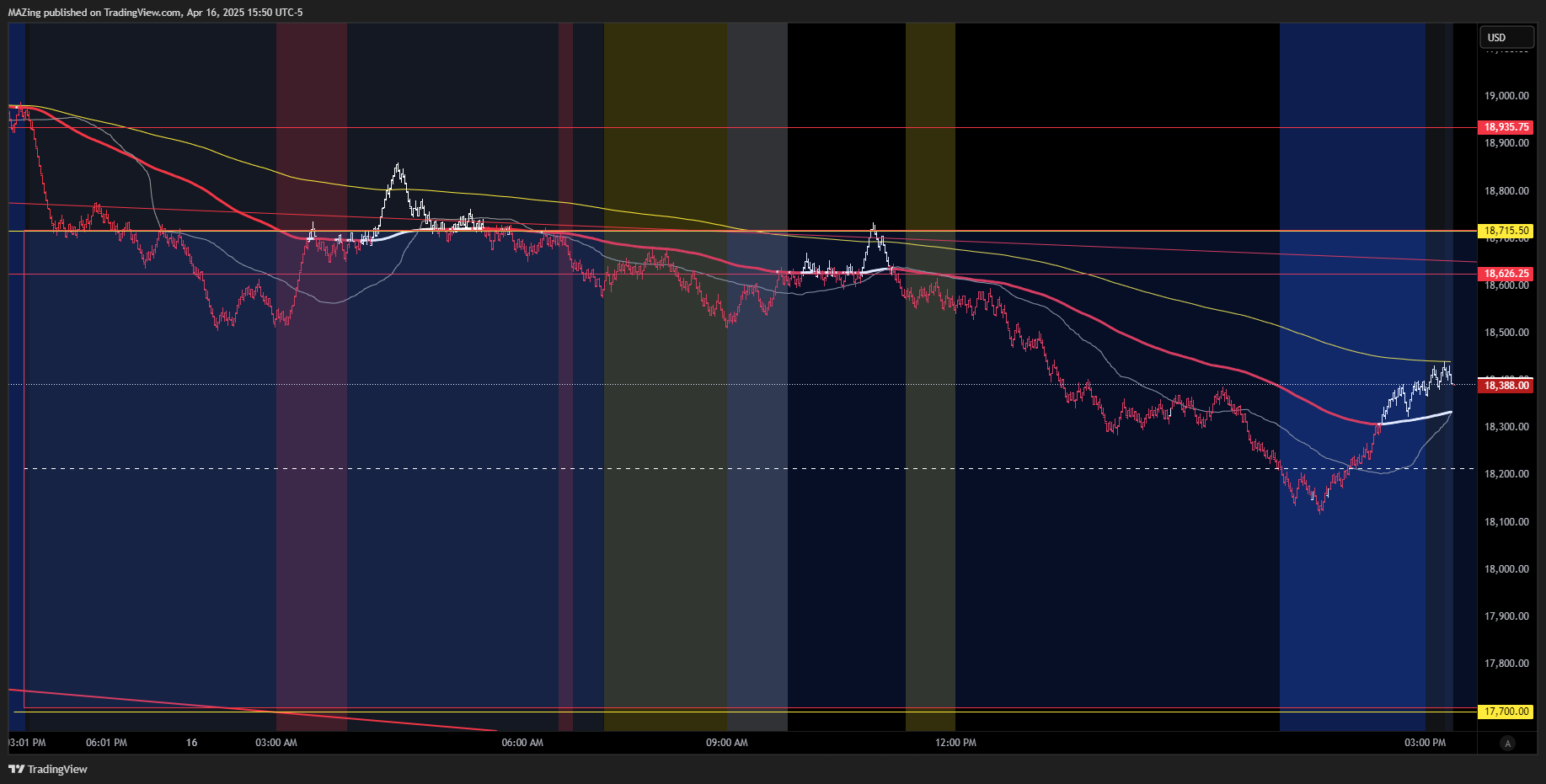Click the 06:01 PM time axis label

coord(106,743)
